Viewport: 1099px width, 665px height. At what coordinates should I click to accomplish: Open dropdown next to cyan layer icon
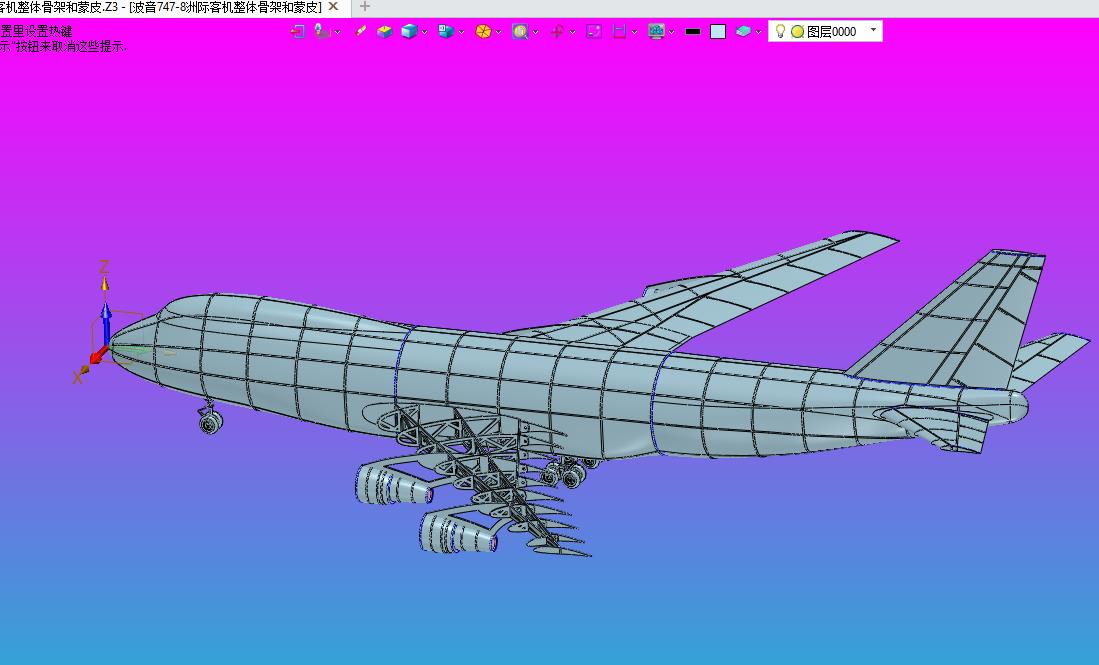tap(758, 32)
